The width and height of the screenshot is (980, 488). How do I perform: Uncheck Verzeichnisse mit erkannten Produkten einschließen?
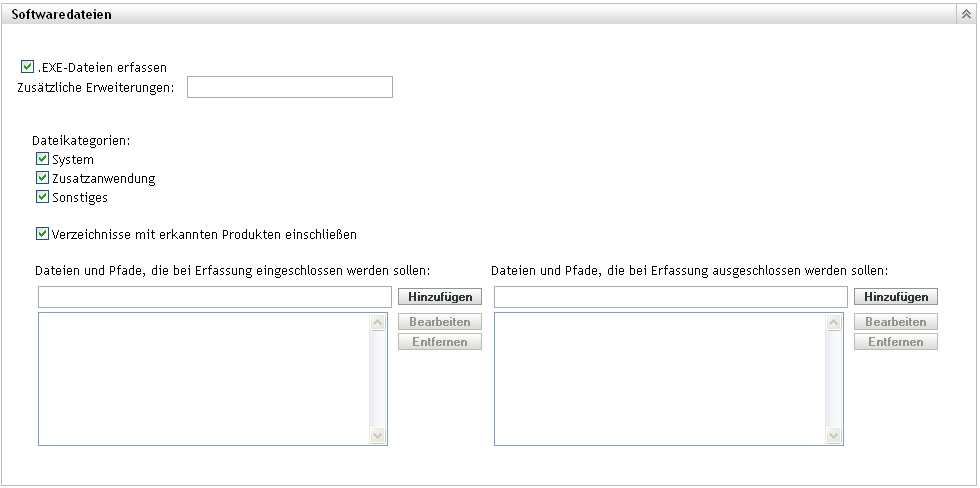[x=42, y=234]
